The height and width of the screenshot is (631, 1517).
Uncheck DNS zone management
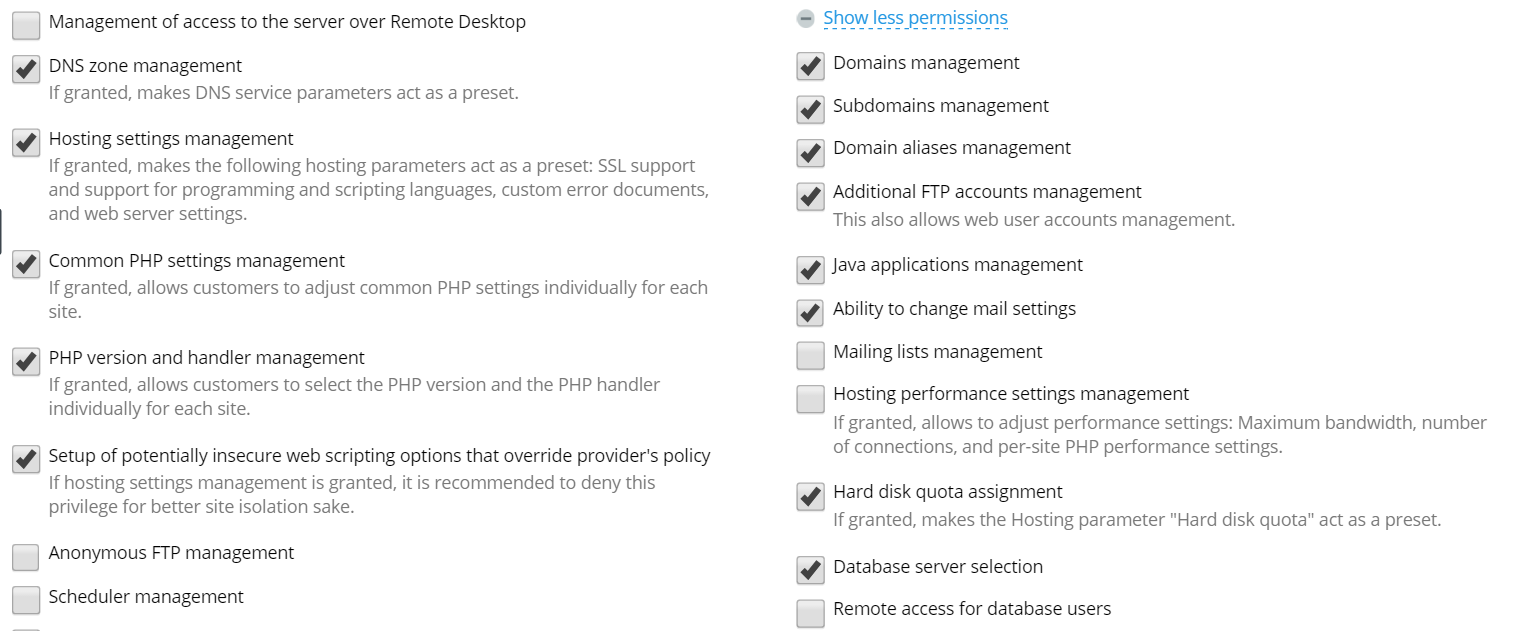click(x=26, y=69)
